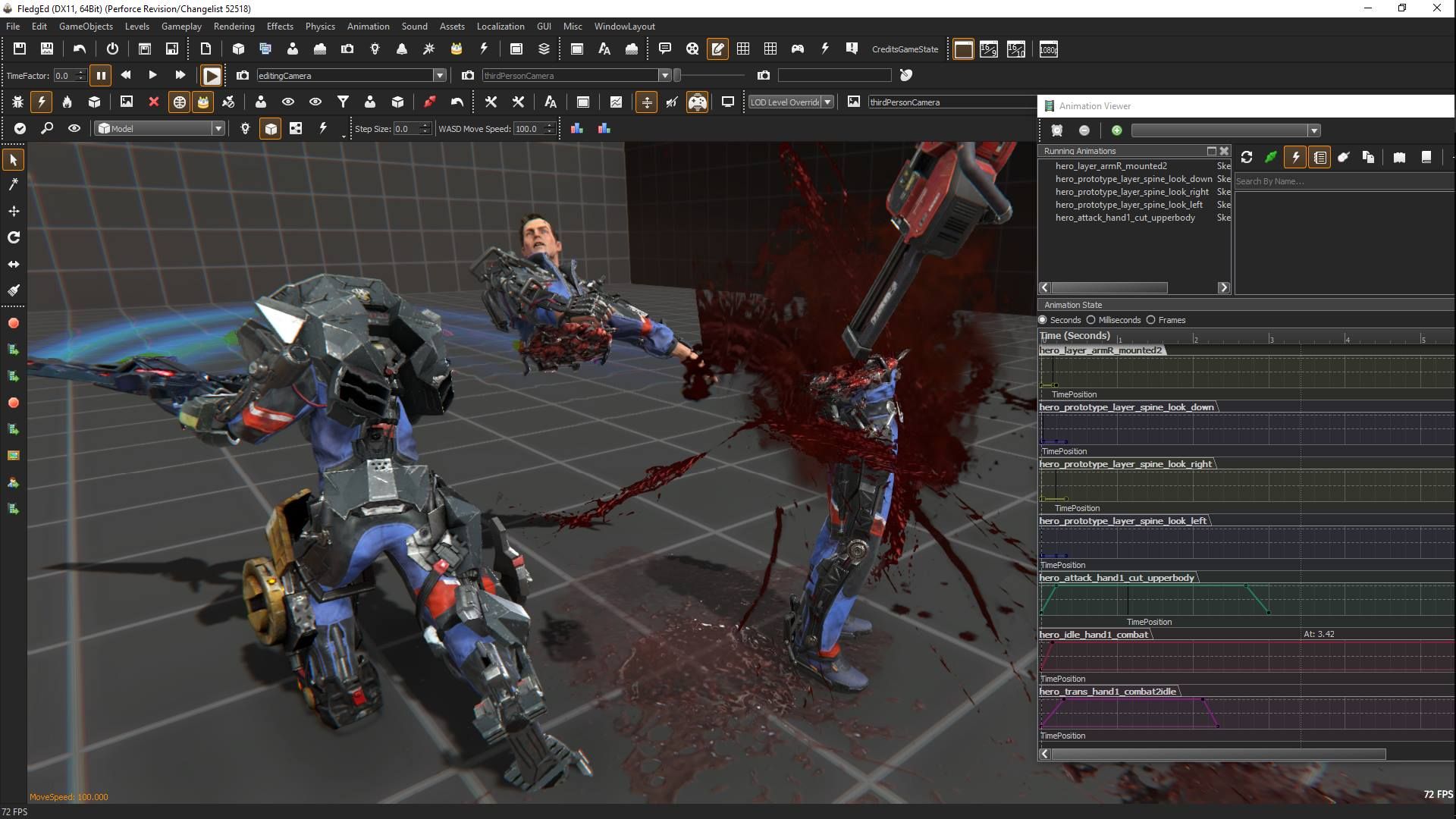Refresh the animation list in Animation Viewer

tap(1247, 157)
